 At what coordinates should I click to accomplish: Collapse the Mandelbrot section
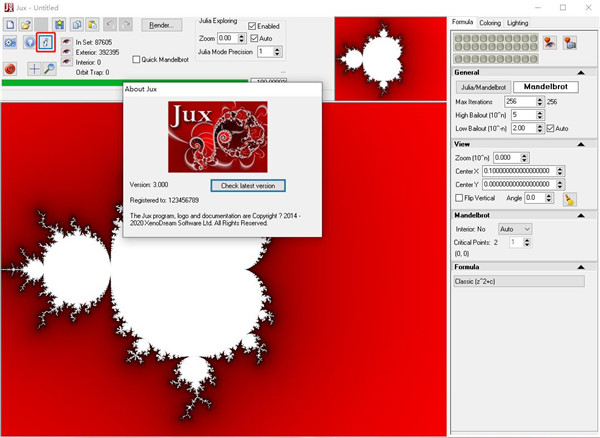[x=581, y=215]
